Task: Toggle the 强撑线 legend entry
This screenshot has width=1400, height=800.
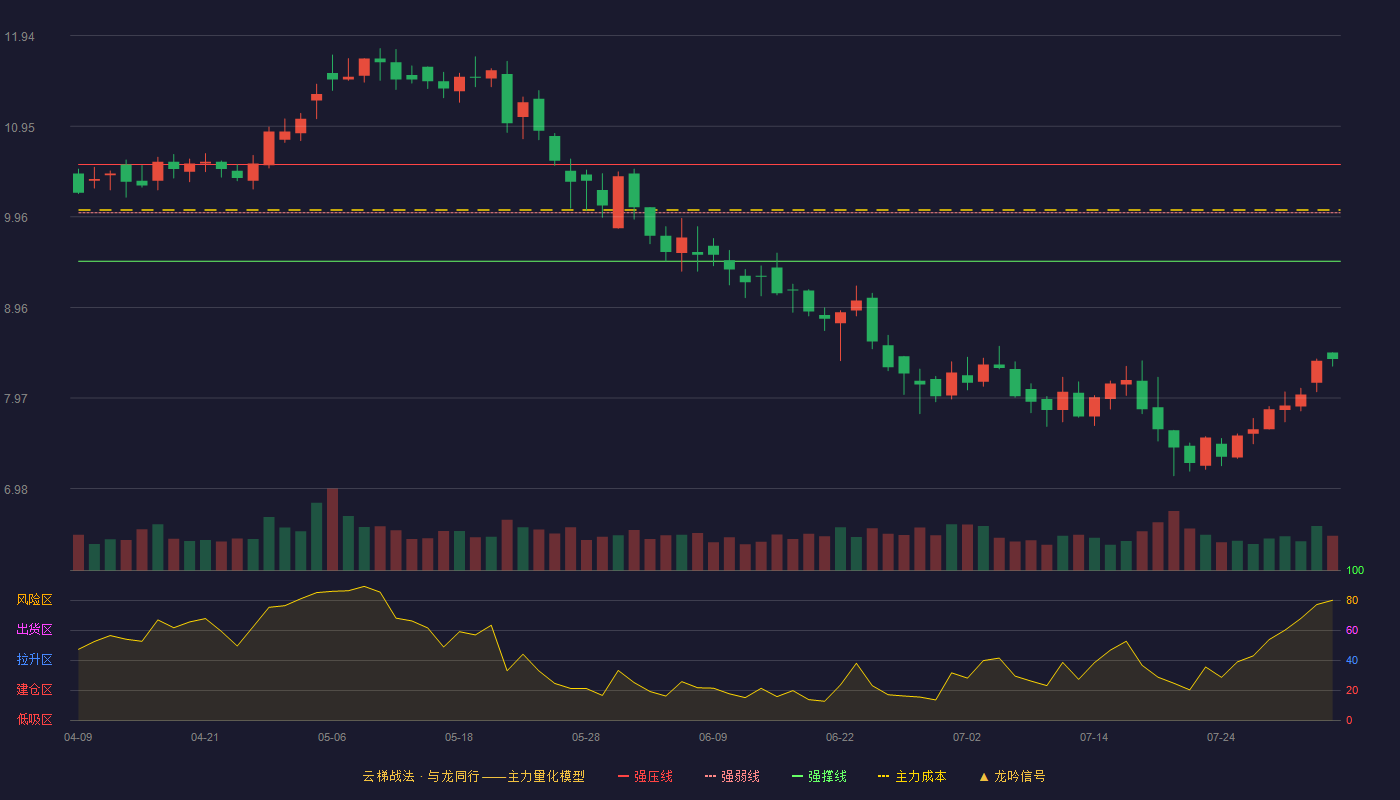Action: tap(819, 776)
